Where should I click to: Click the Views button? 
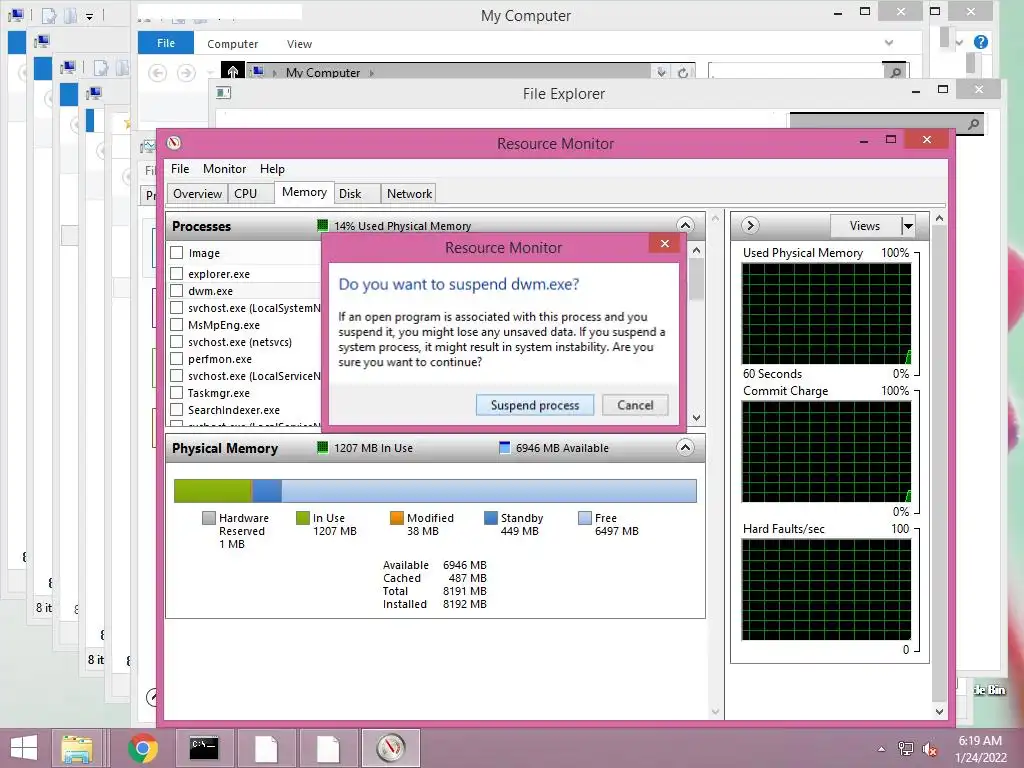click(x=865, y=226)
